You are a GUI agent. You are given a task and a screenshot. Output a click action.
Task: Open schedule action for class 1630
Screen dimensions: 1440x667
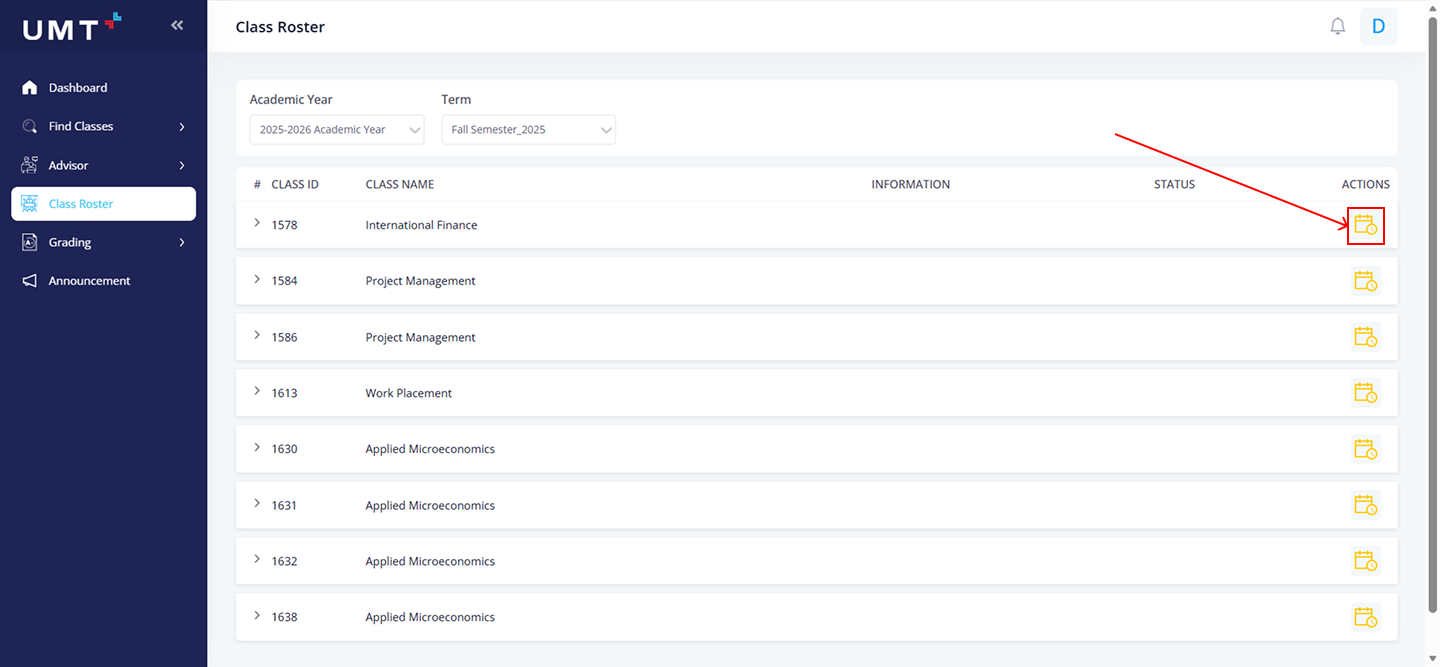(1365, 449)
